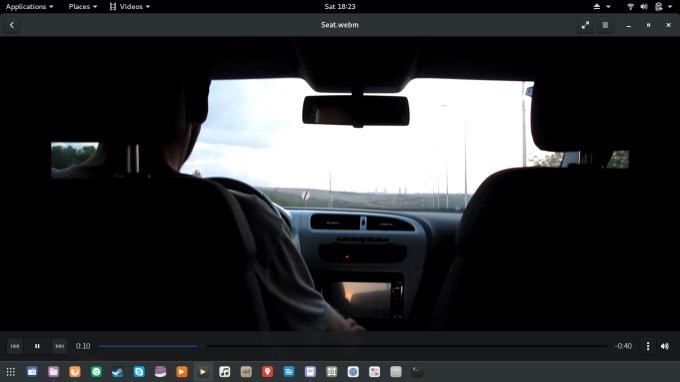Open the blue document app in dock
This screenshot has width=680, height=382.
click(289, 372)
